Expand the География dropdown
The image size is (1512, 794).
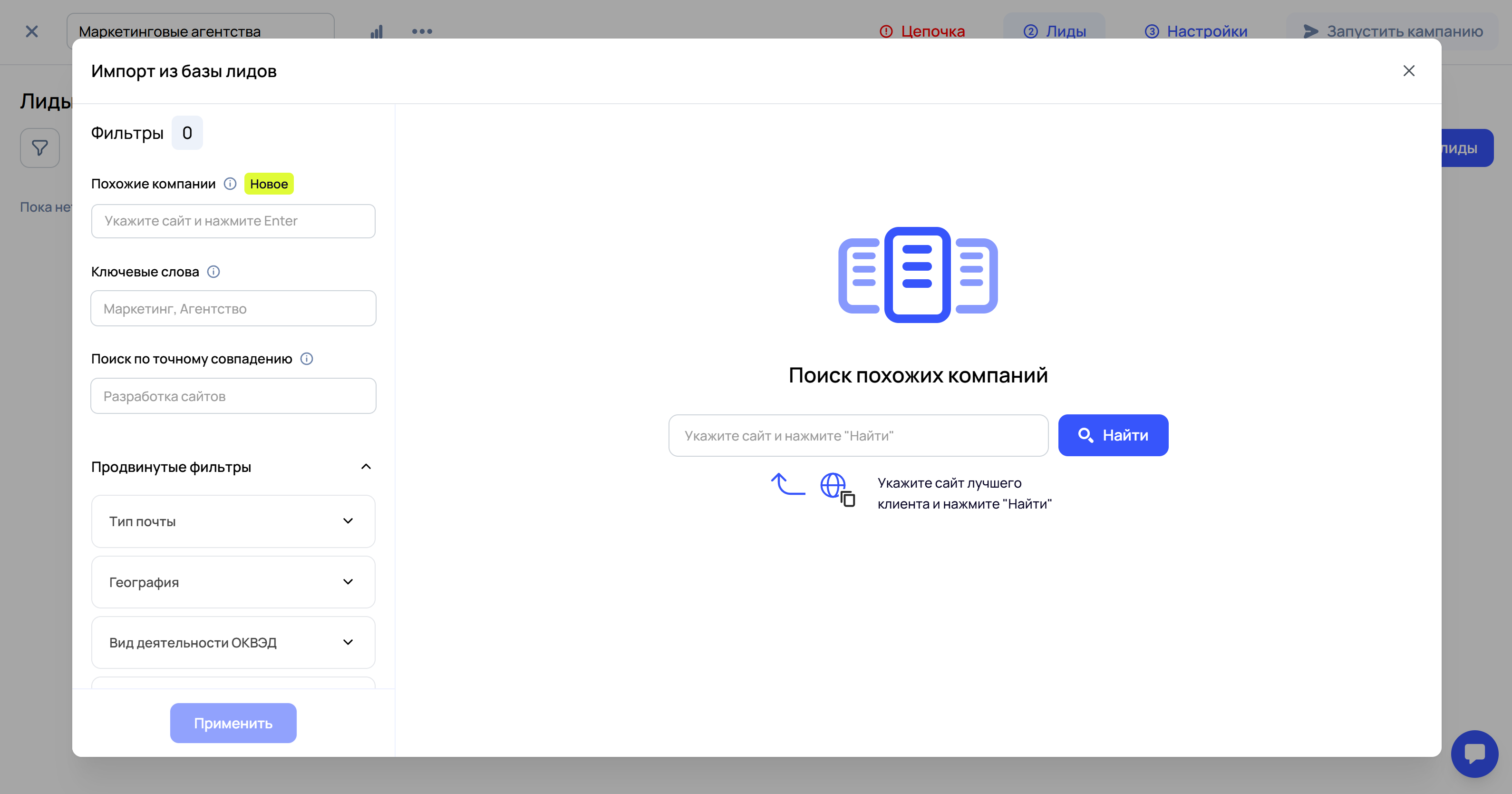coord(233,582)
